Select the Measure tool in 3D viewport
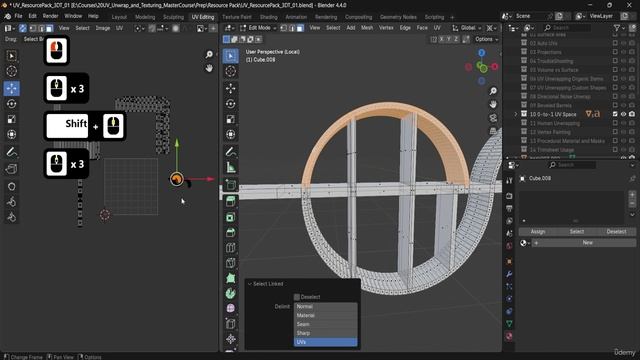Screen dimensions: 640x360 tap(231, 167)
